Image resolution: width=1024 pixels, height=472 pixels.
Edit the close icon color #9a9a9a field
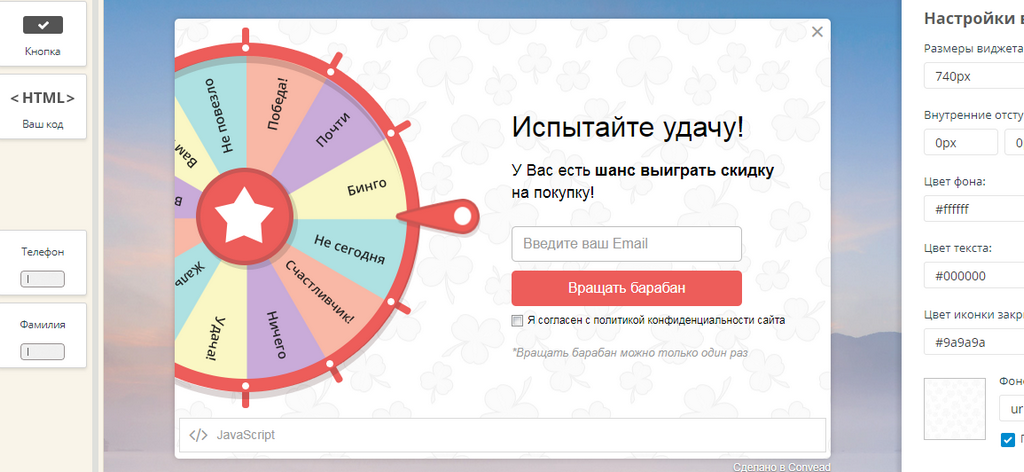pyautogui.click(x=974, y=342)
